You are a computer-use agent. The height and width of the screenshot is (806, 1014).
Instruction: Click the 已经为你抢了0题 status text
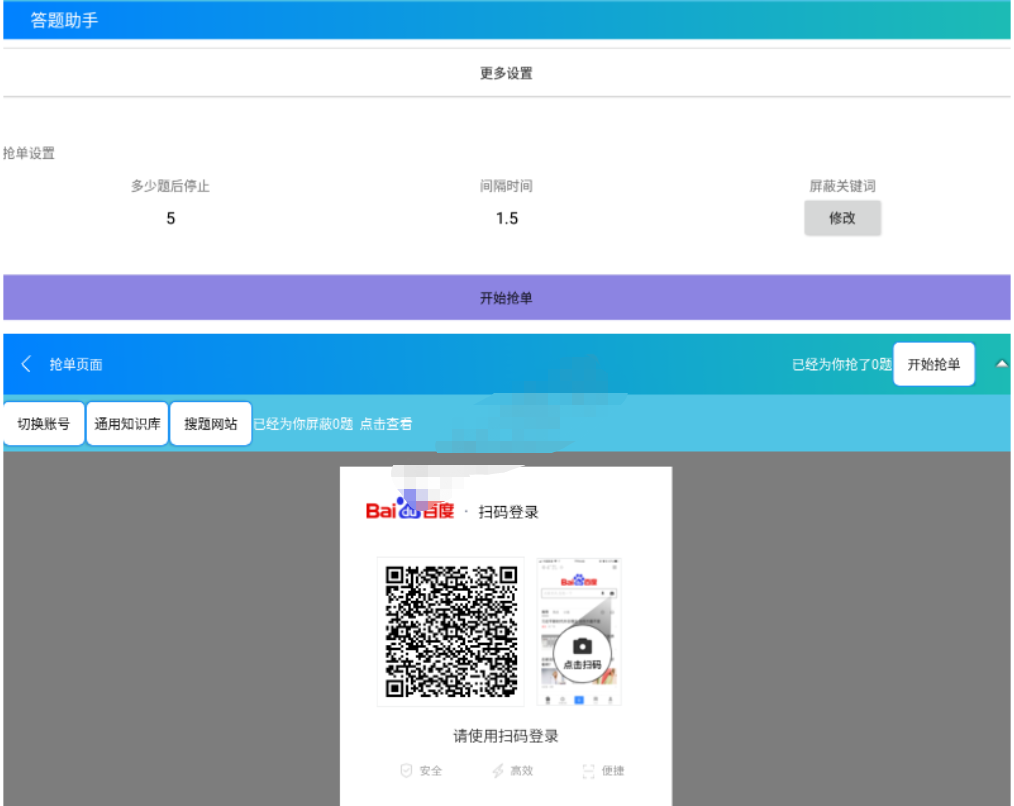[841, 365]
